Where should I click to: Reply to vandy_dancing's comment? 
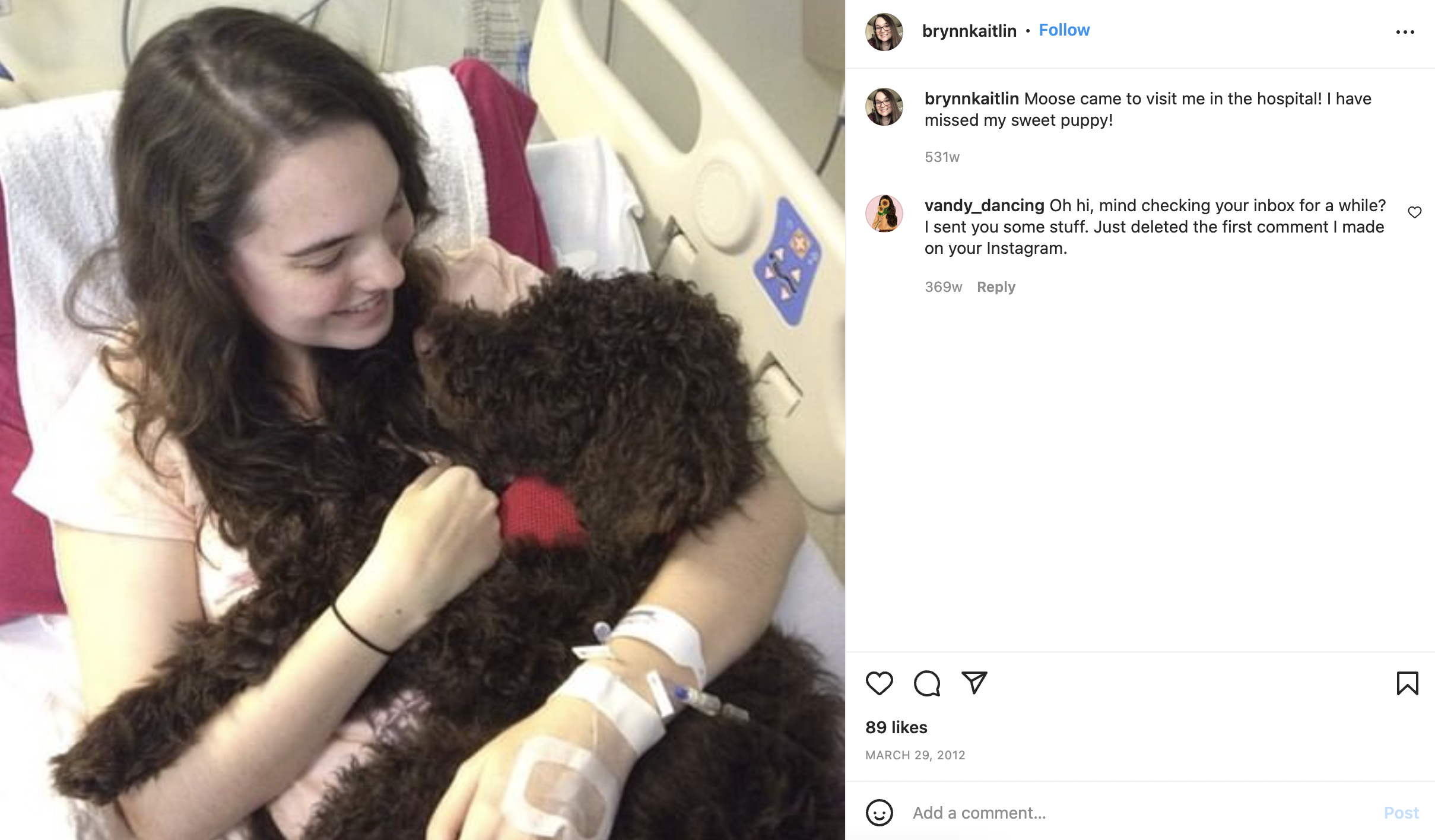pyautogui.click(x=996, y=287)
